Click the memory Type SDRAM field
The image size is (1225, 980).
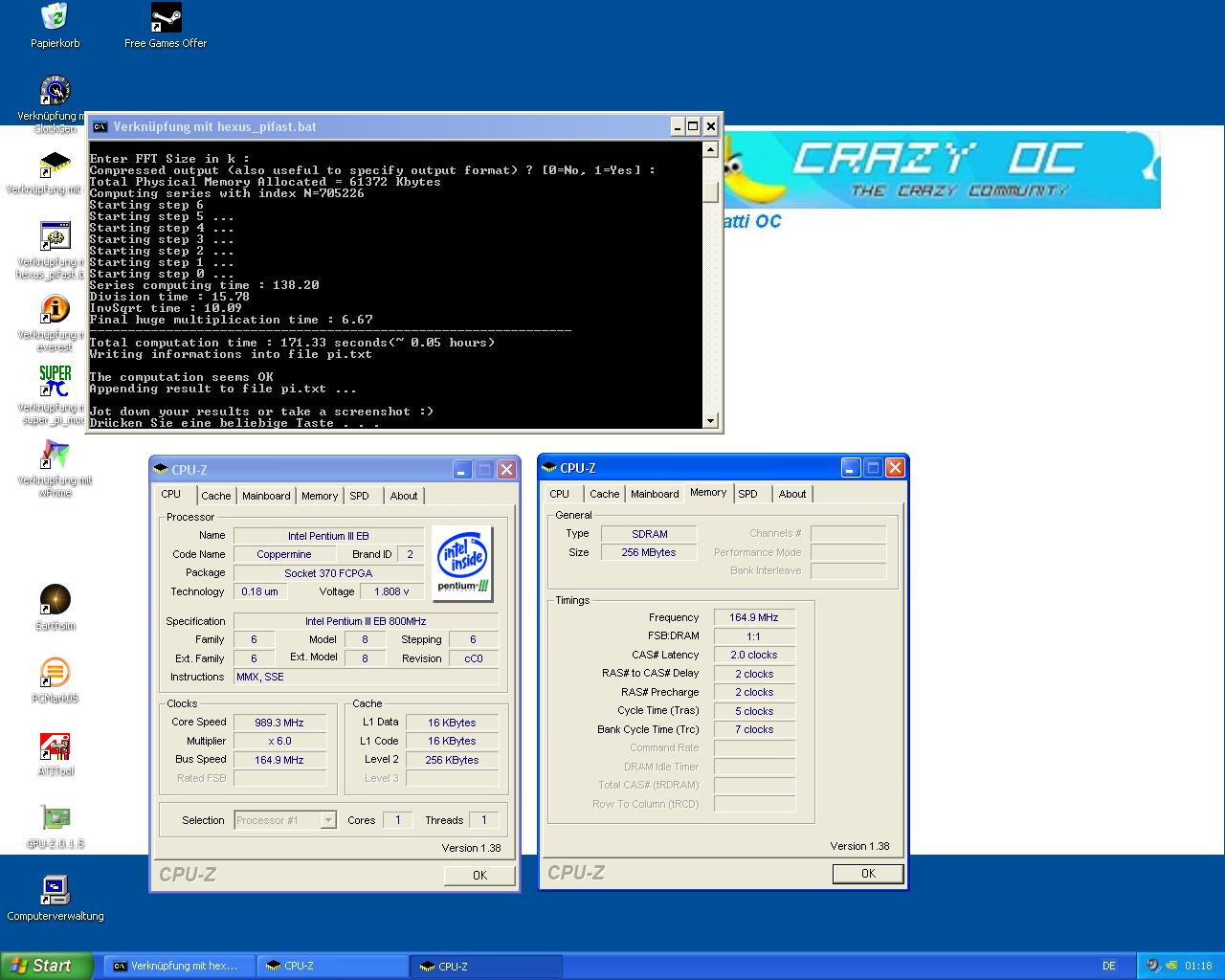point(649,534)
